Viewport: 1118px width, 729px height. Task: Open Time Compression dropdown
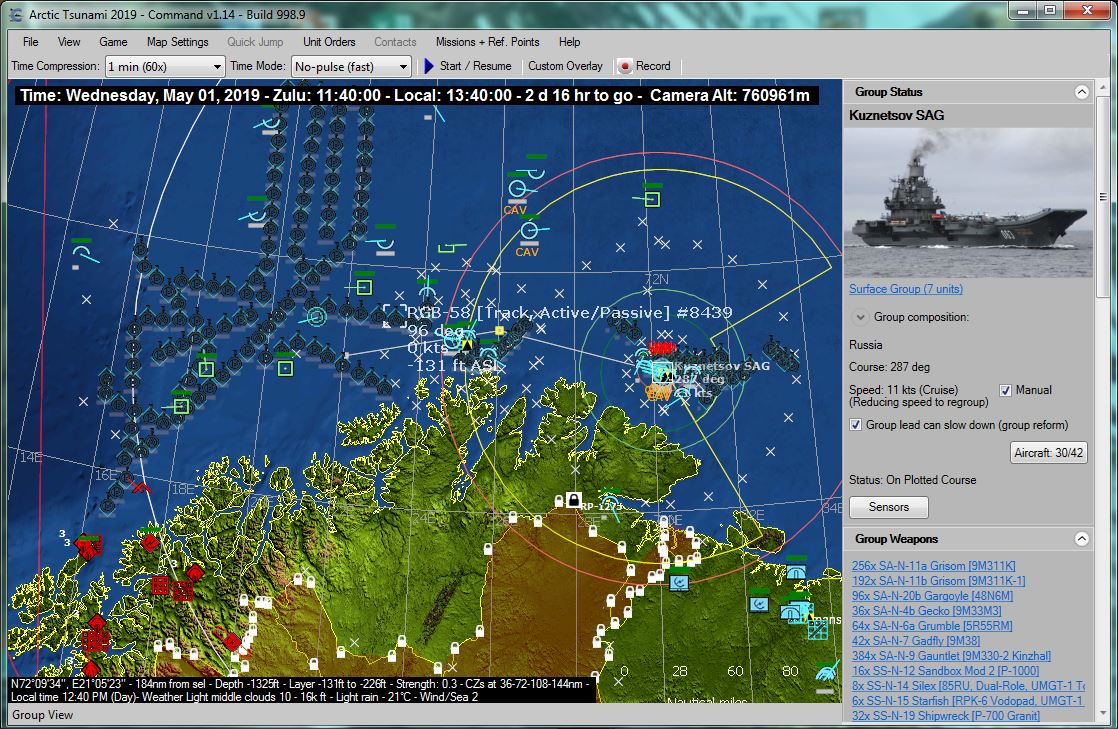click(164, 66)
